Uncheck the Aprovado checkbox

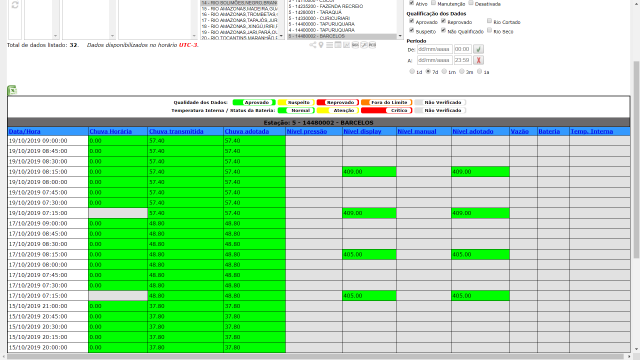[x=411, y=21]
